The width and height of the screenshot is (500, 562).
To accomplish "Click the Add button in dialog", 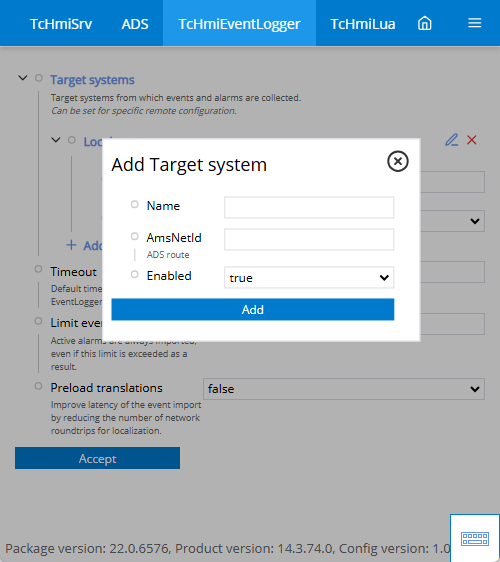I will [x=253, y=309].
